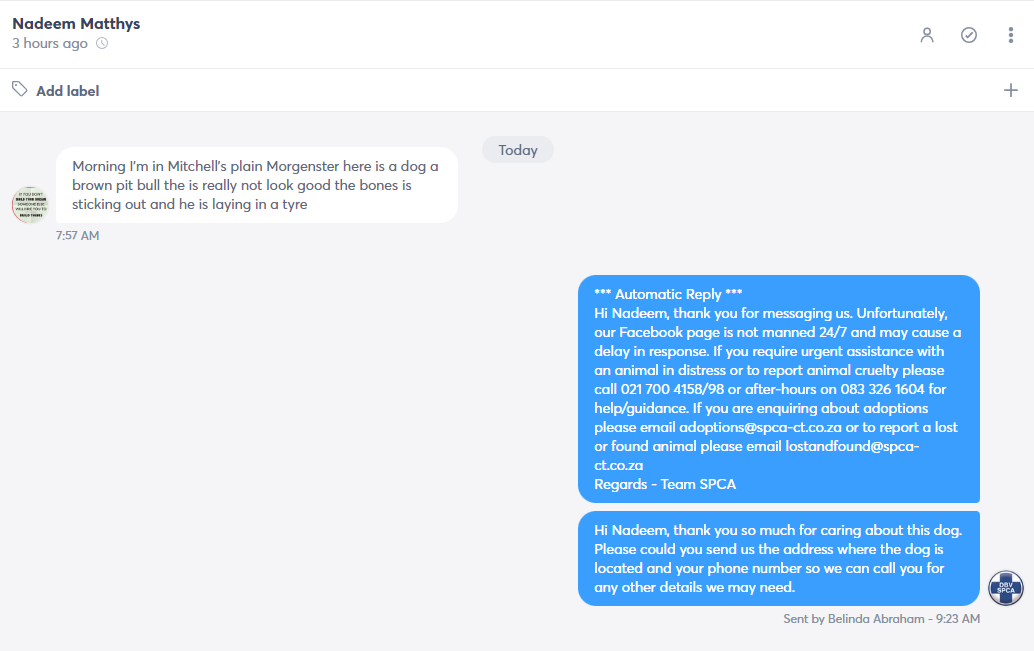Click the plus icon to add label
This screenshot has height=651, width=1034.
pos(1010,90)
